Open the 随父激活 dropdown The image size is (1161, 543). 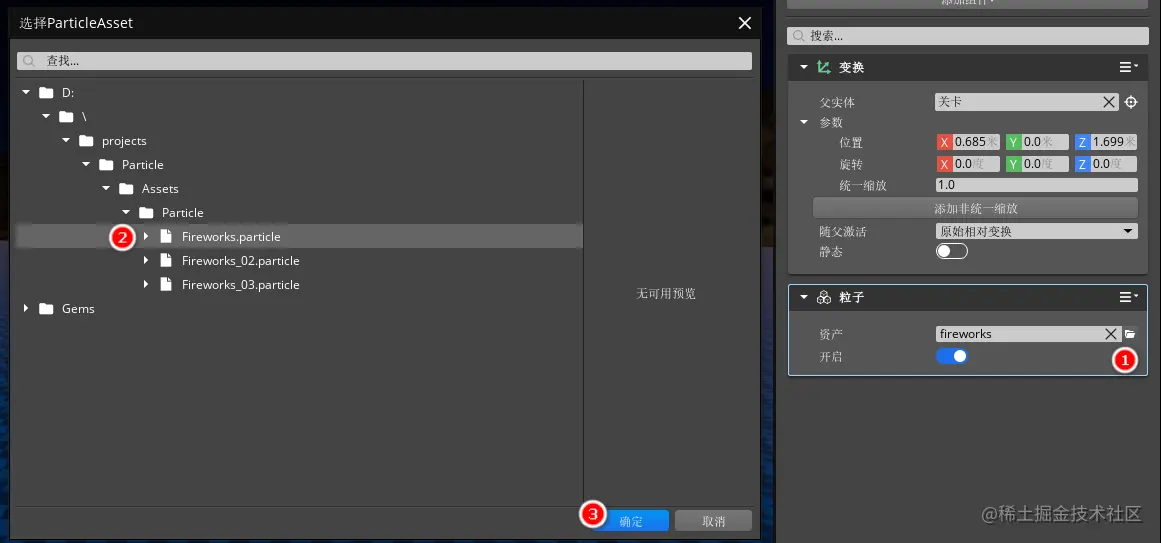coord(1036,231)
